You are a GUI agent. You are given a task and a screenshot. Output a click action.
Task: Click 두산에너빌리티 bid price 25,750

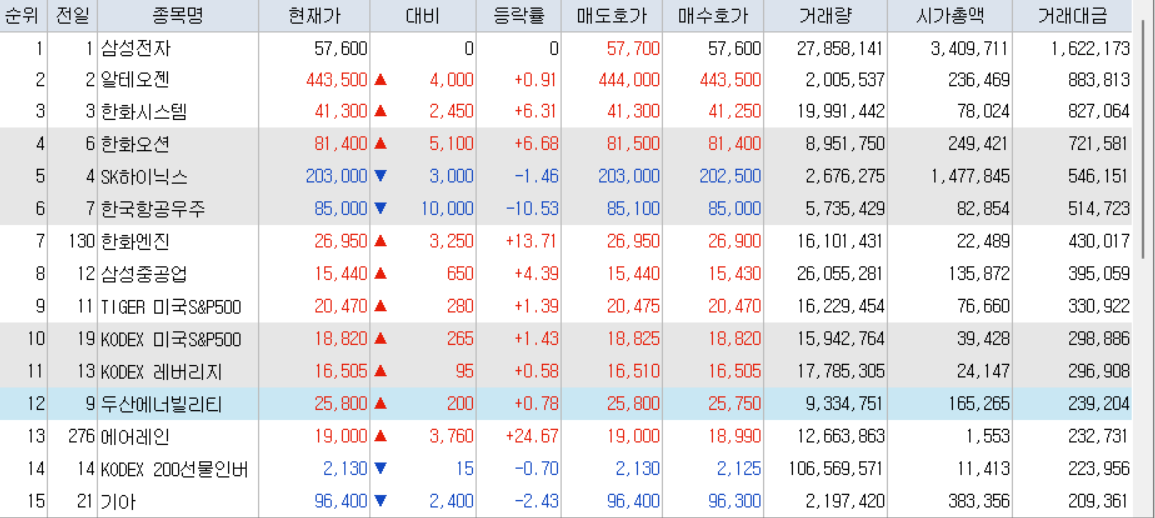click(x=734, y=404)
